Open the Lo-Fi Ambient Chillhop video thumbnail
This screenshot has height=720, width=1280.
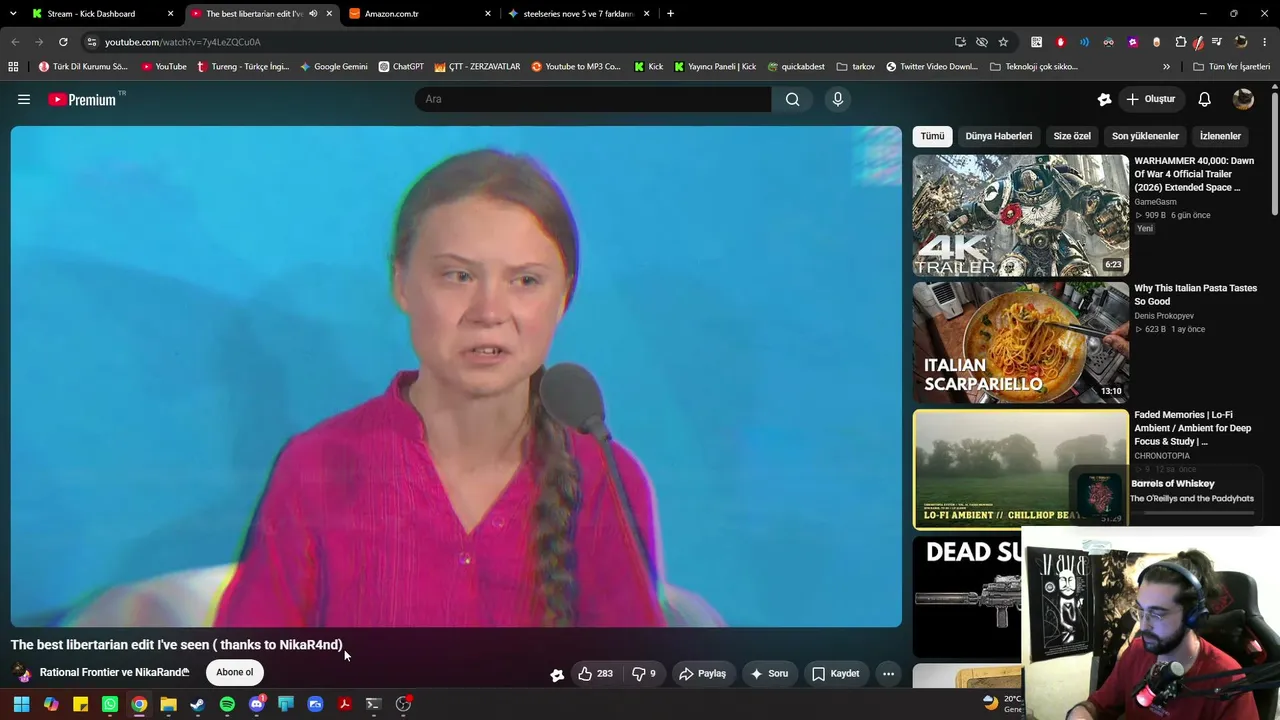[1020, 470]
